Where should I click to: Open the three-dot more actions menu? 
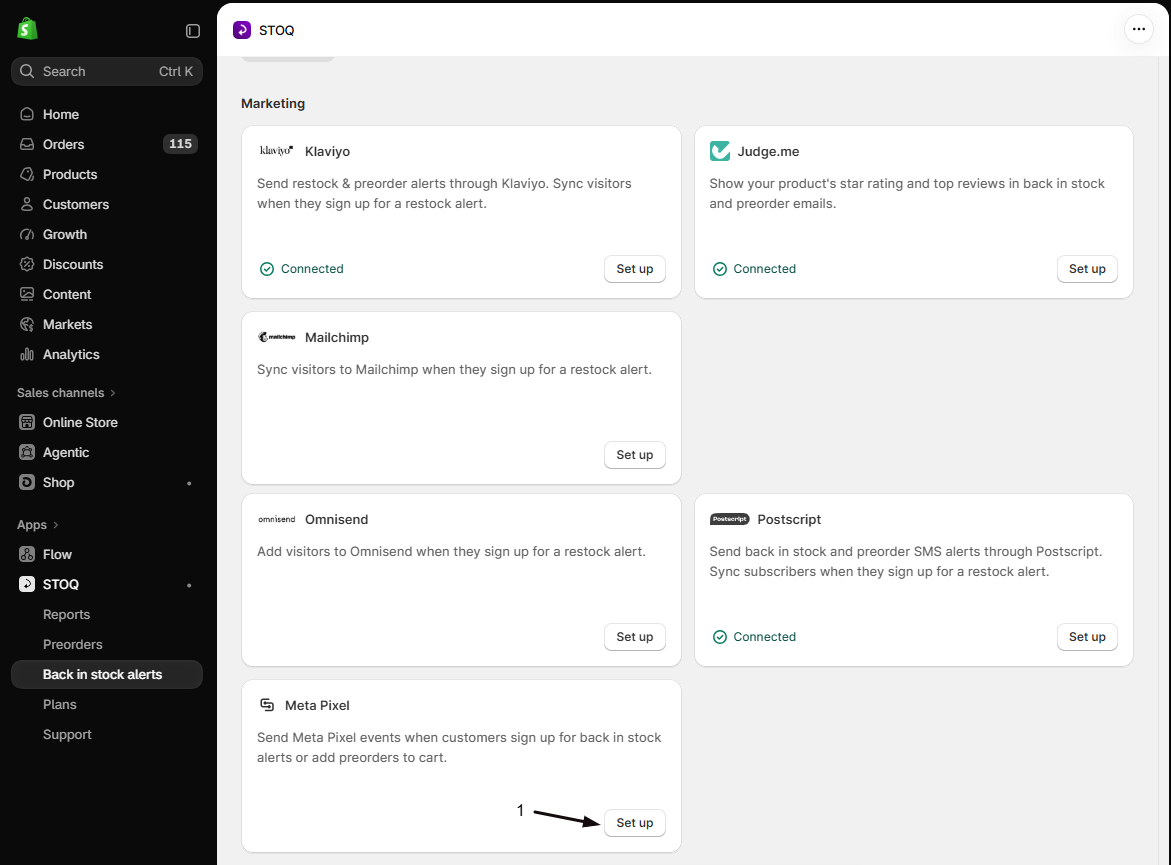1138,29
